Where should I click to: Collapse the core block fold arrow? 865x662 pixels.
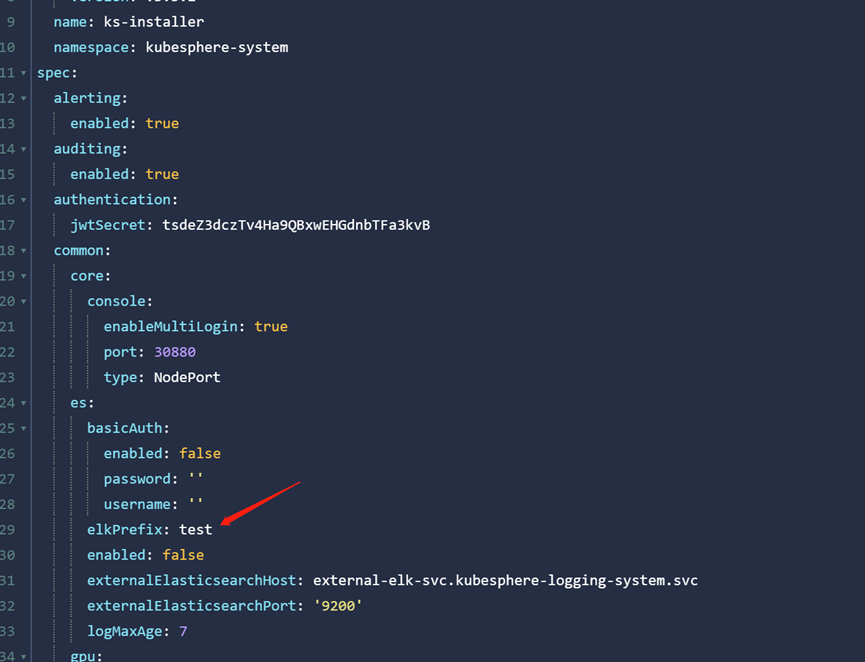point(23,276)
